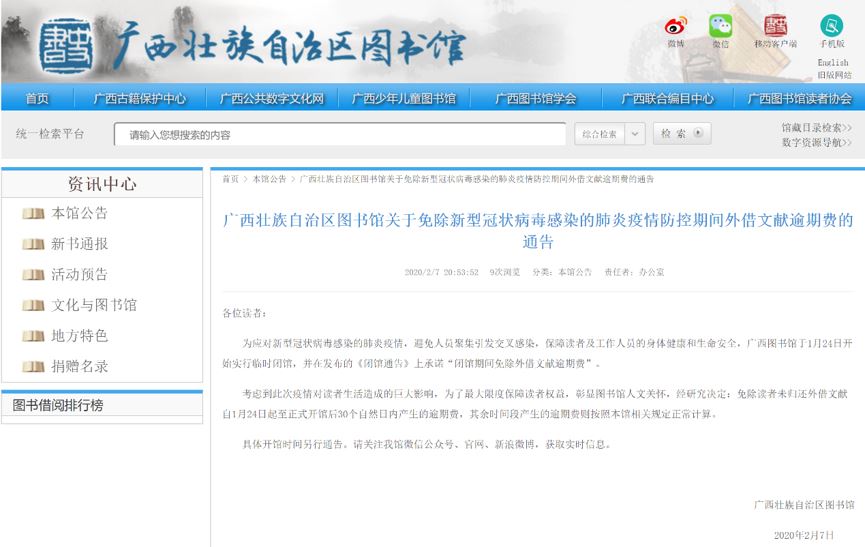
Task: Open the WeChat icon link
Action: pos(720,26)
